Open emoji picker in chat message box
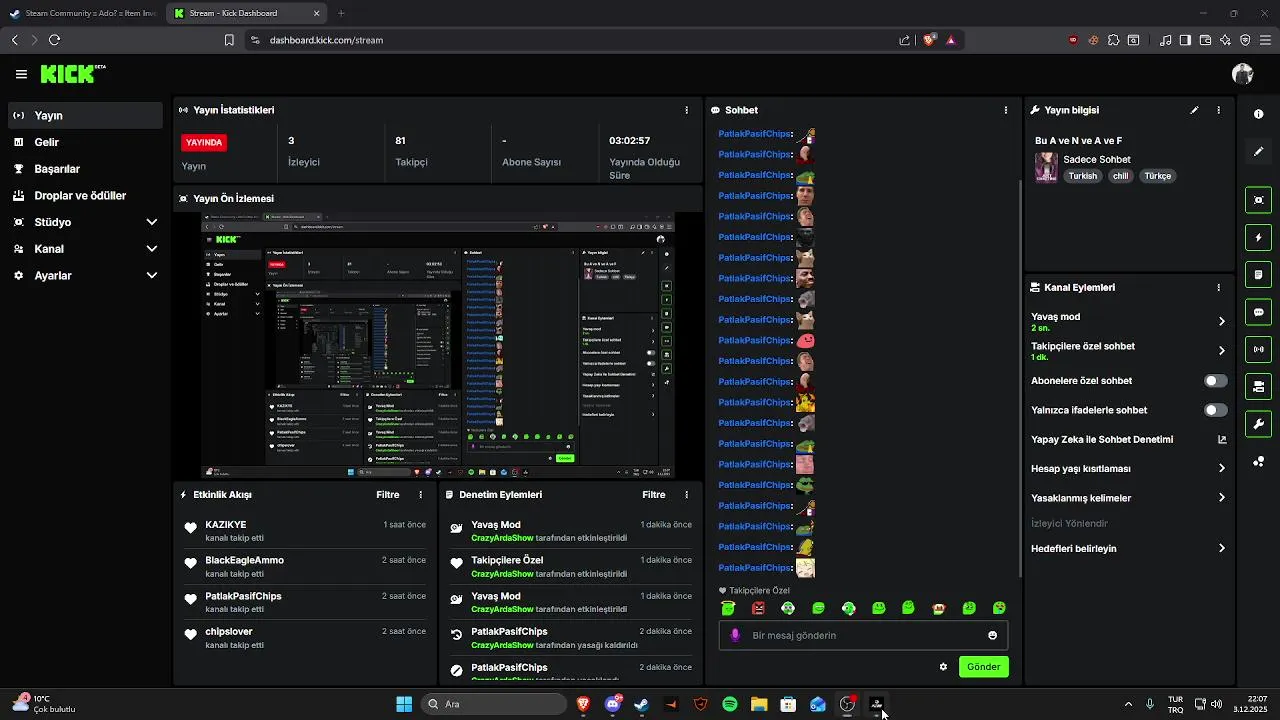Viewport: 1280px width, 720px height. pyautogui.click(x=992, y=635)
